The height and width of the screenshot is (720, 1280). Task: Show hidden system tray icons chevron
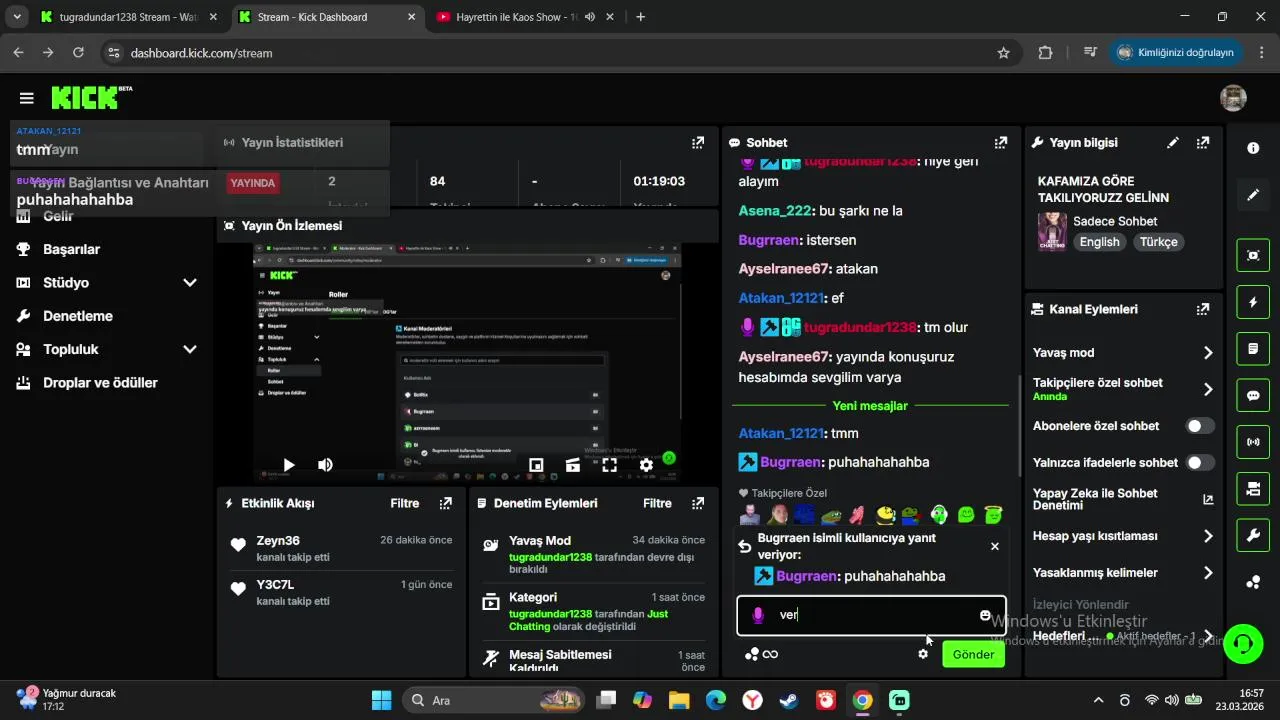(1098, 700)
